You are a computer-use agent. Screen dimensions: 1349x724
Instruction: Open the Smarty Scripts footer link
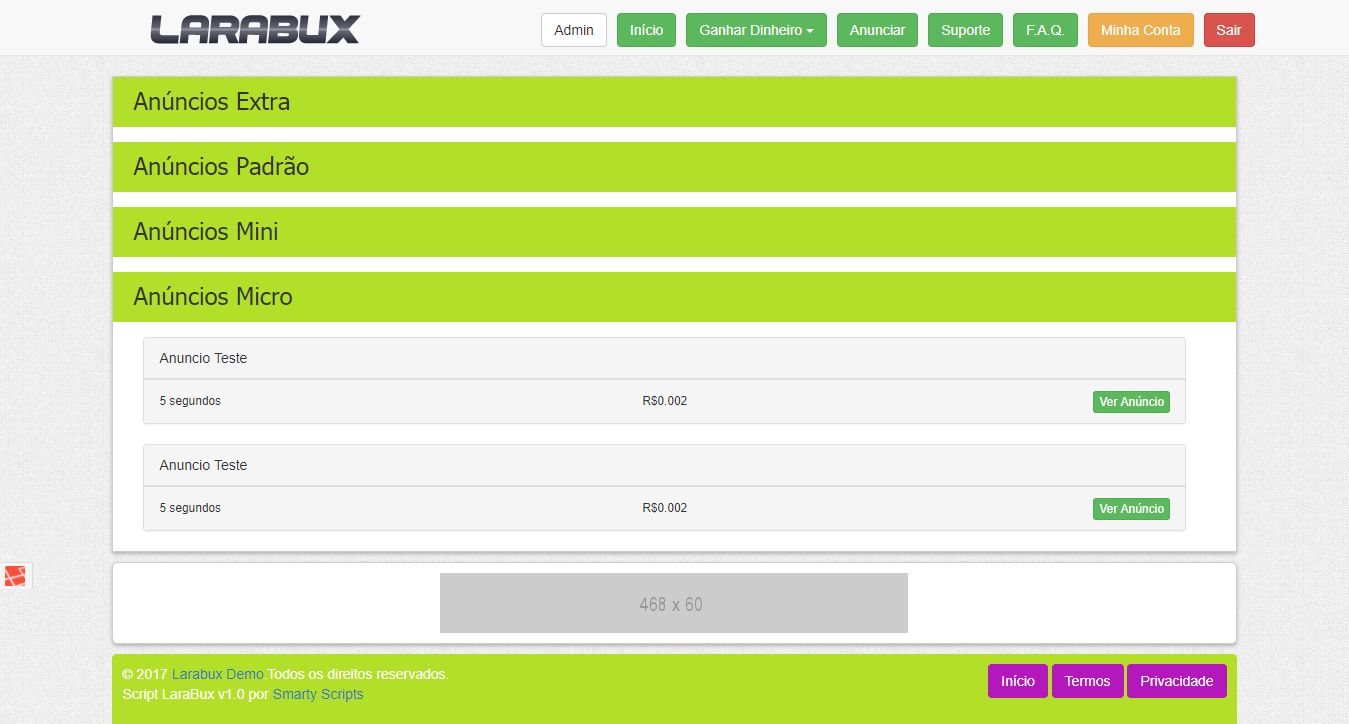pos(318,694)
